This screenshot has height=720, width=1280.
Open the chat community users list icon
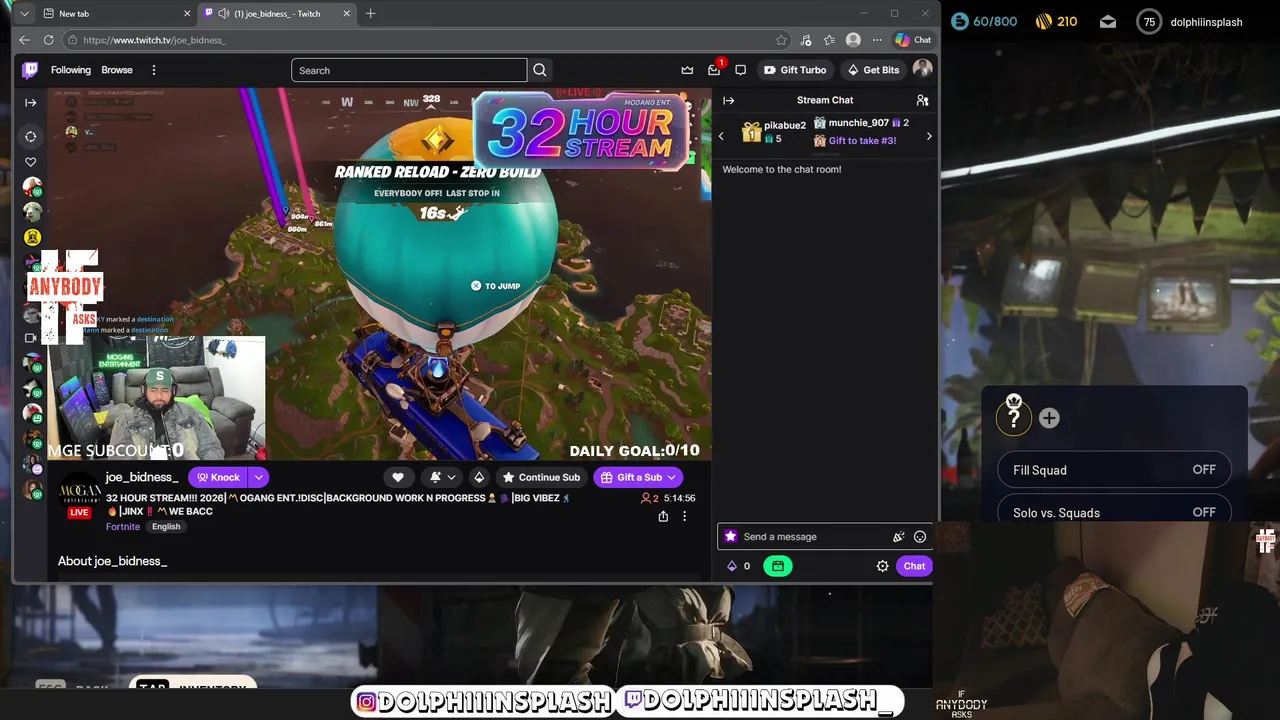[x=922, y=100]
